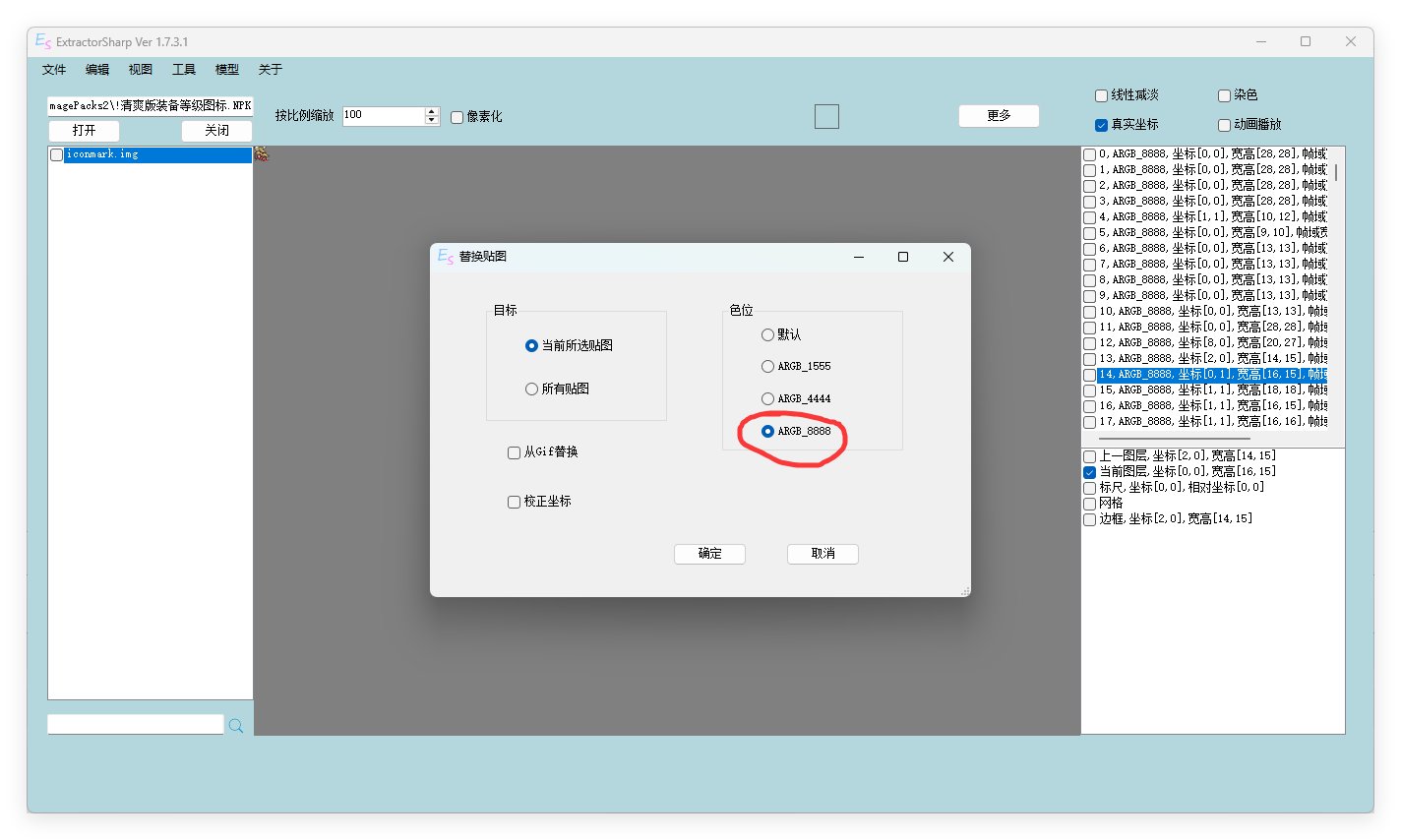1401x840 pixels.
Task: Enable the 从Gif替换 checkbox
Action: click(514, 452)
